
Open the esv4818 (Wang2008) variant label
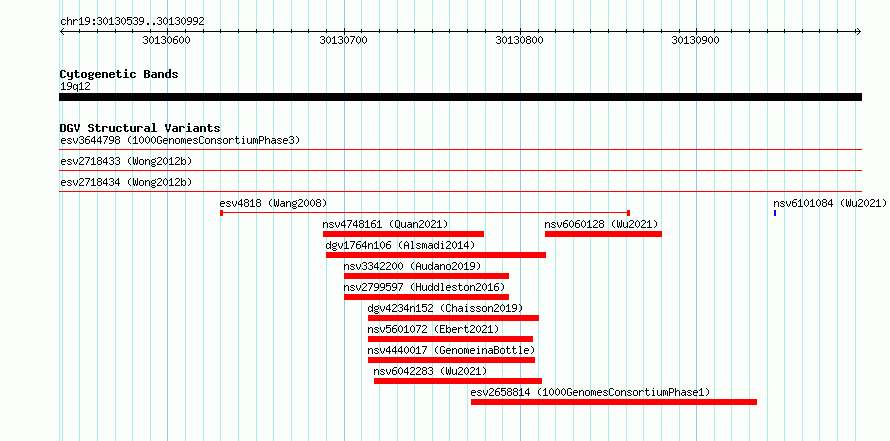point(273,203)
